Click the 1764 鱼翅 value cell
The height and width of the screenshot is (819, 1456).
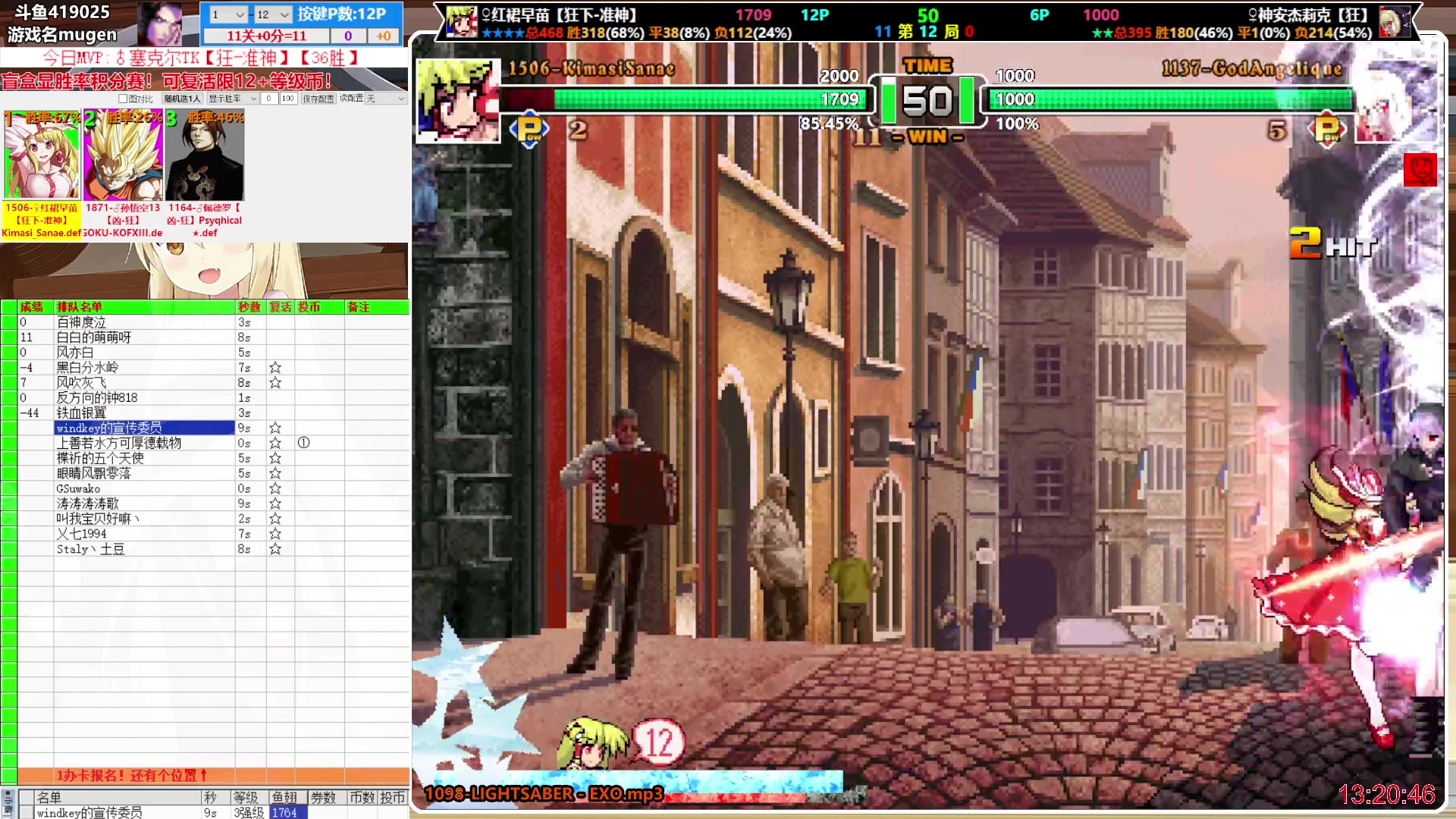click(287, 812)
